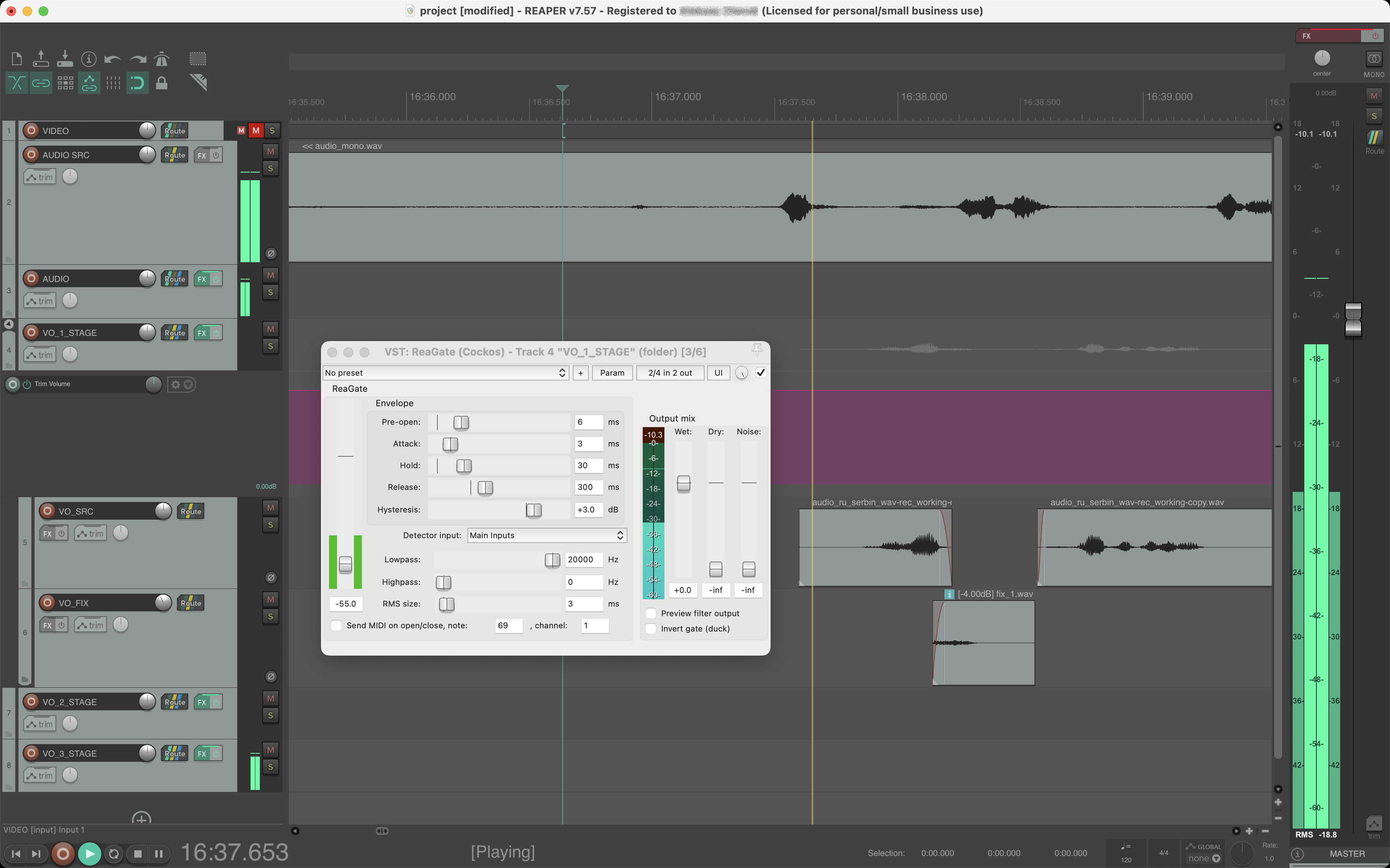Click the UI button in ReaGate
The height and width of the screenshot is (868, 1390).
718,372
